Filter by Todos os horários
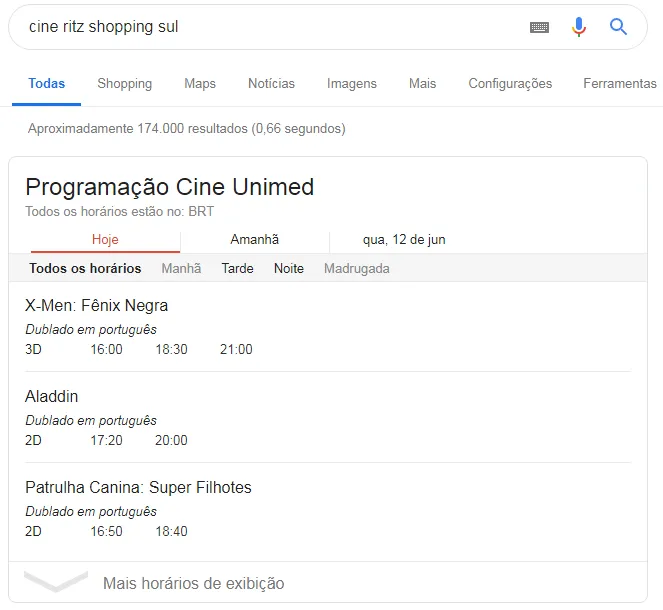Screen dimensions: 663x610 85,268
